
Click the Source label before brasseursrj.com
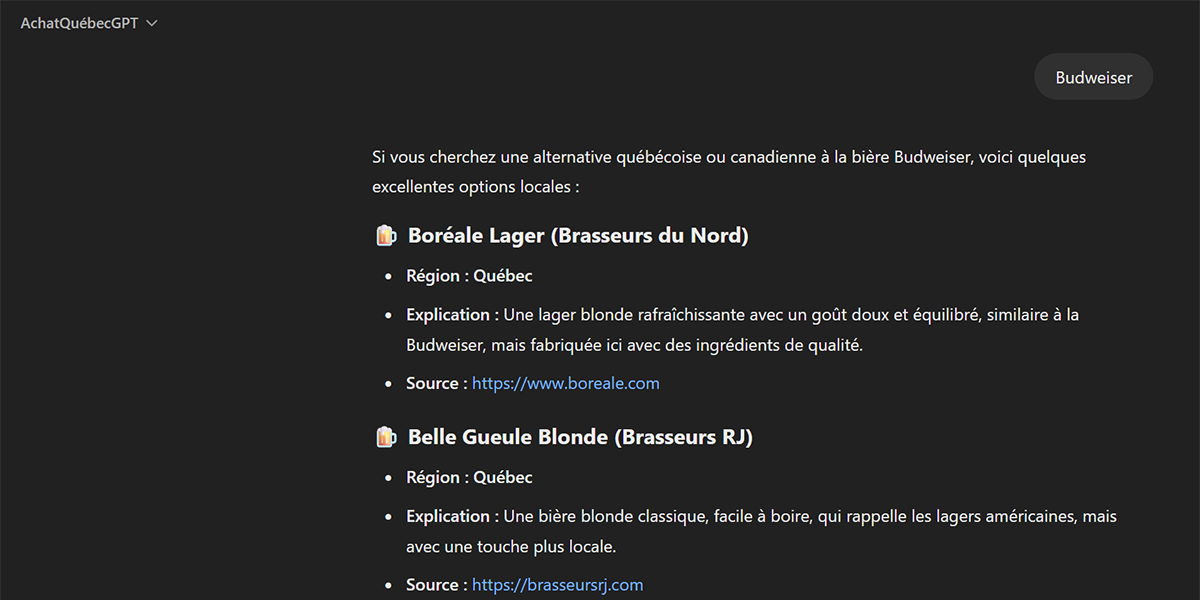[x=436, y=585]
